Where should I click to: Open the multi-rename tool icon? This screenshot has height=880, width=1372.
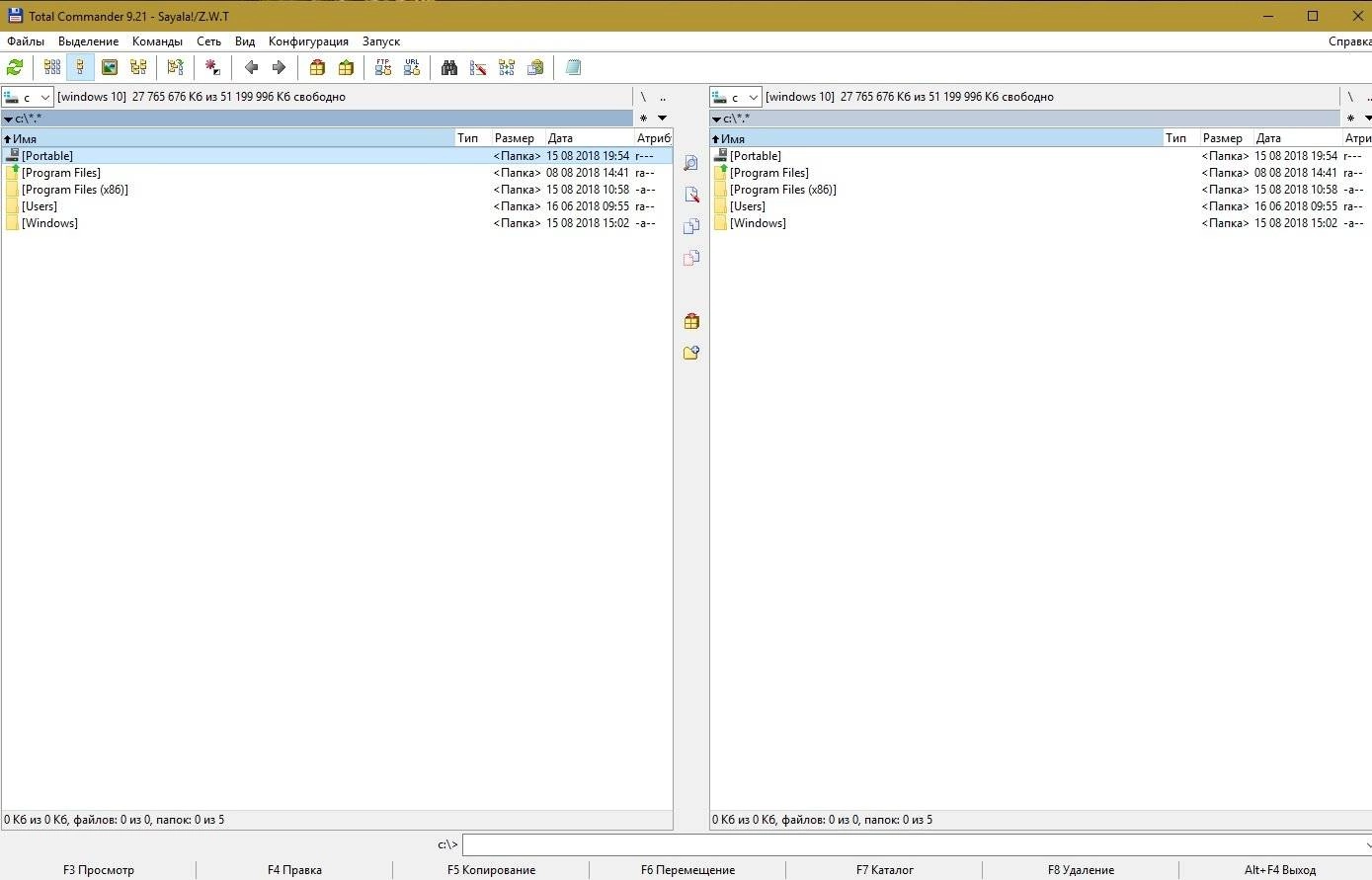[478, 67]
